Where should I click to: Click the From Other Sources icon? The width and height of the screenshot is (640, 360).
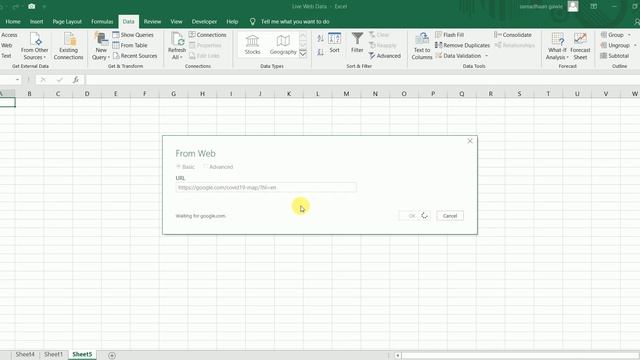[35, 39]
